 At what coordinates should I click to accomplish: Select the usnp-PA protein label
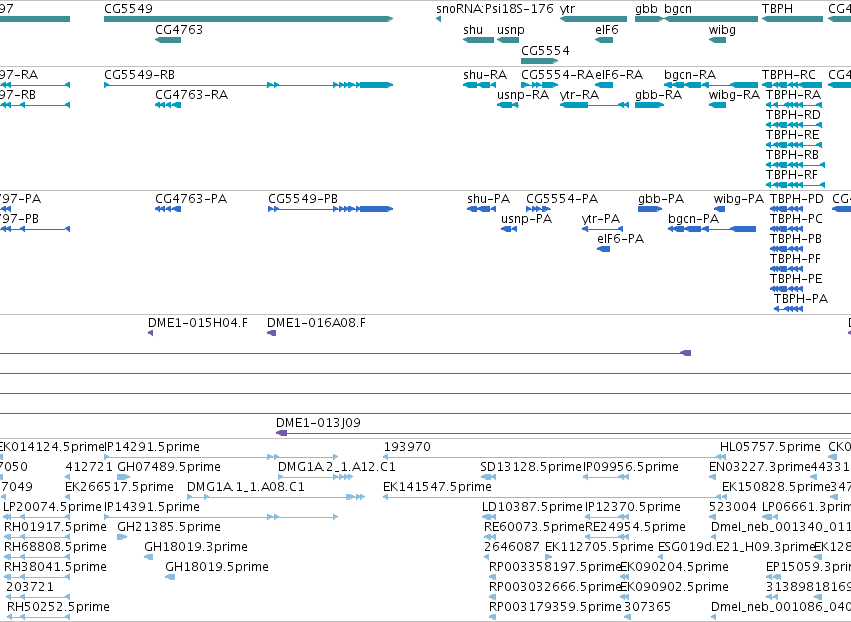click(x=526, y=219)
